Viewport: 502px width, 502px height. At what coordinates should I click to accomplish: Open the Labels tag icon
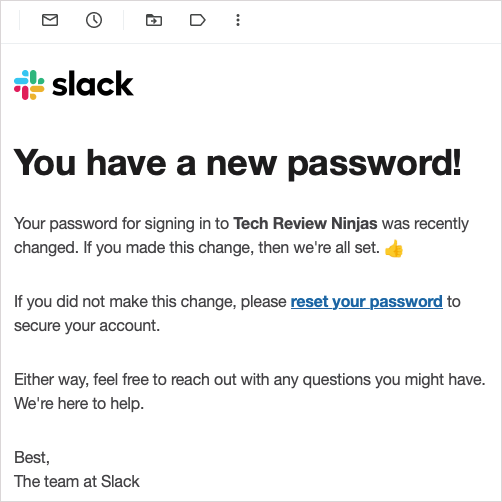pos(198,20)
